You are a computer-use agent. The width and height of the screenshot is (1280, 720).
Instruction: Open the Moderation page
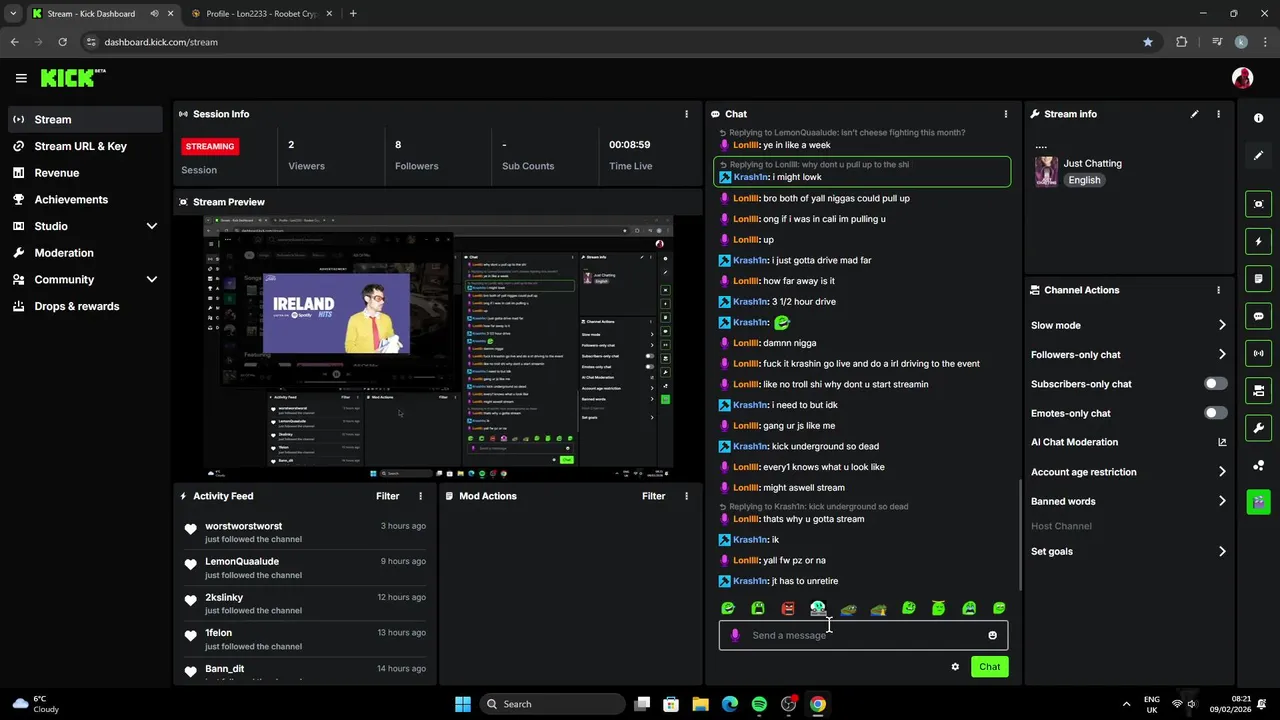coord(85,253)
